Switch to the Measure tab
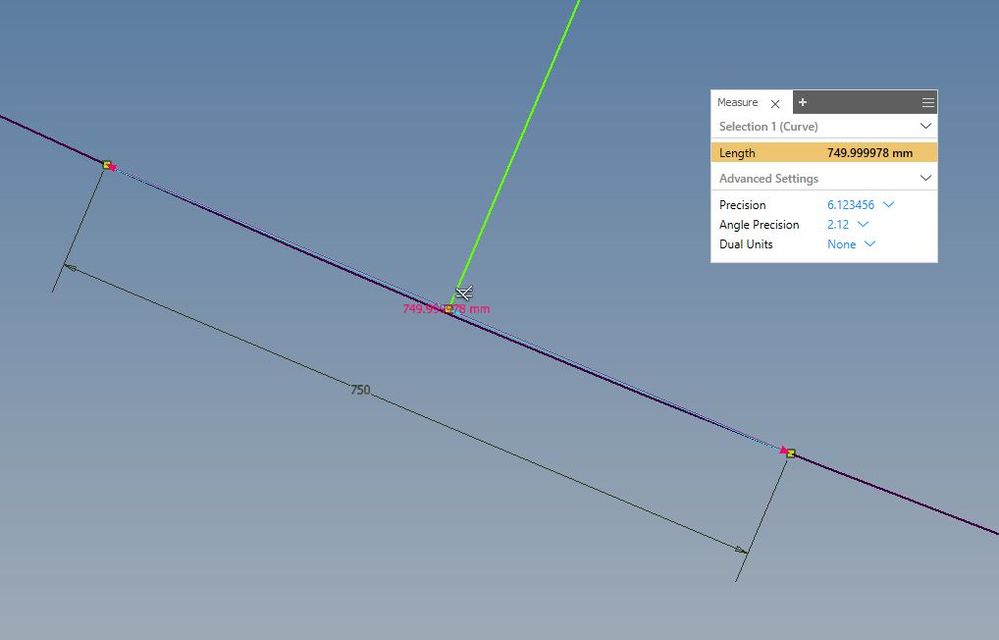Viewport: 999px width, 640px height. click(737, 102)
